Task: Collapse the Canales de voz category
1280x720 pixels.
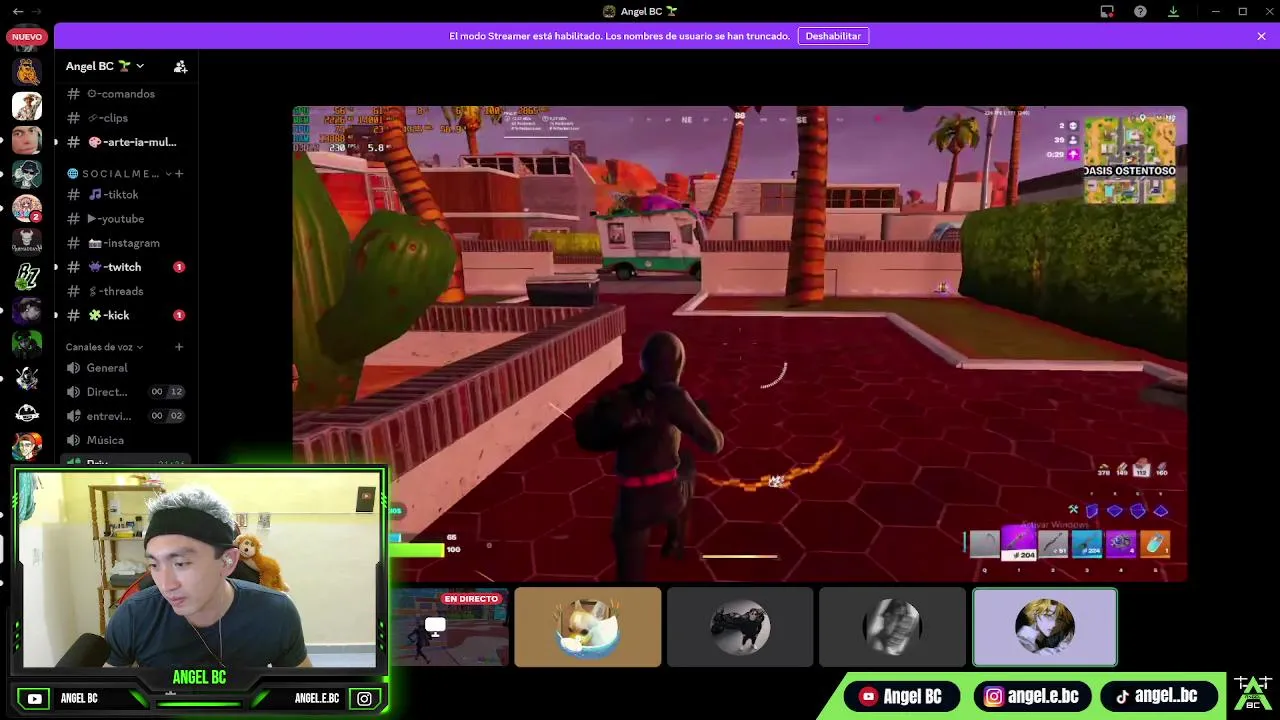Action: coord(104,347)
